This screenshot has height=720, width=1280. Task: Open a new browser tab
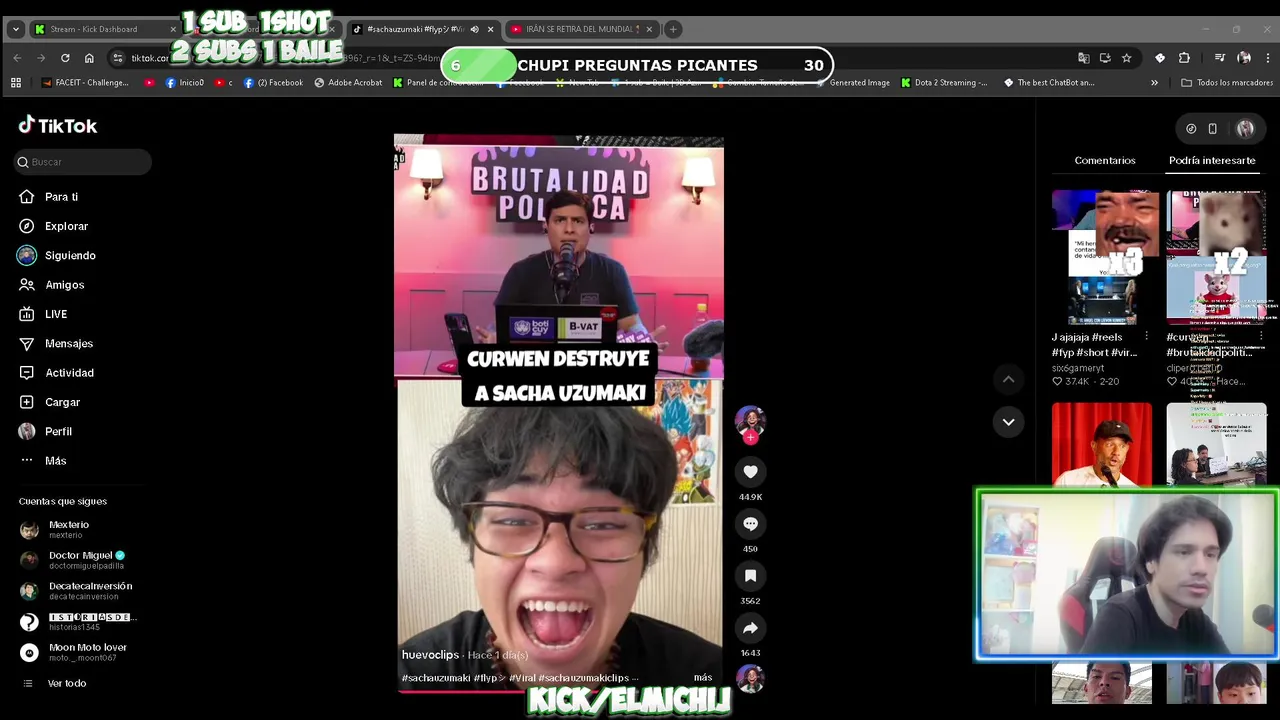[673, 29]
